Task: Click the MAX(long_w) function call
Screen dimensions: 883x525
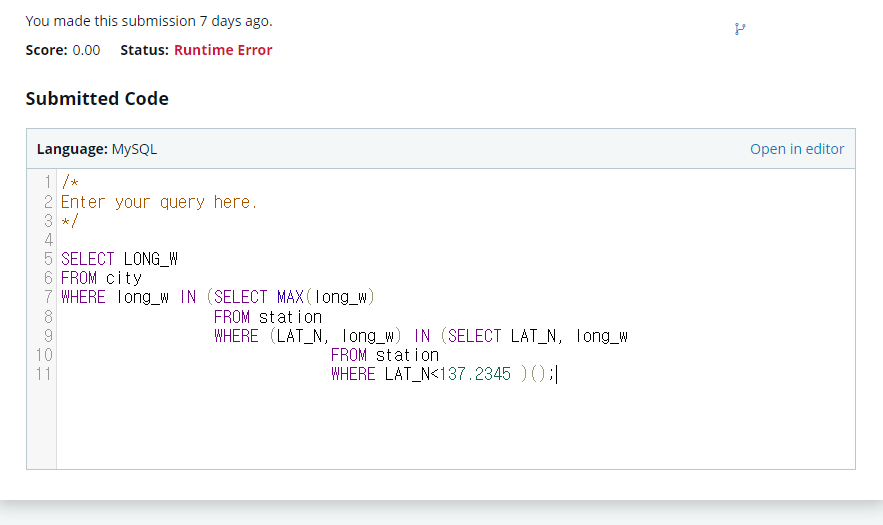Action: click(x=326, y=297)
